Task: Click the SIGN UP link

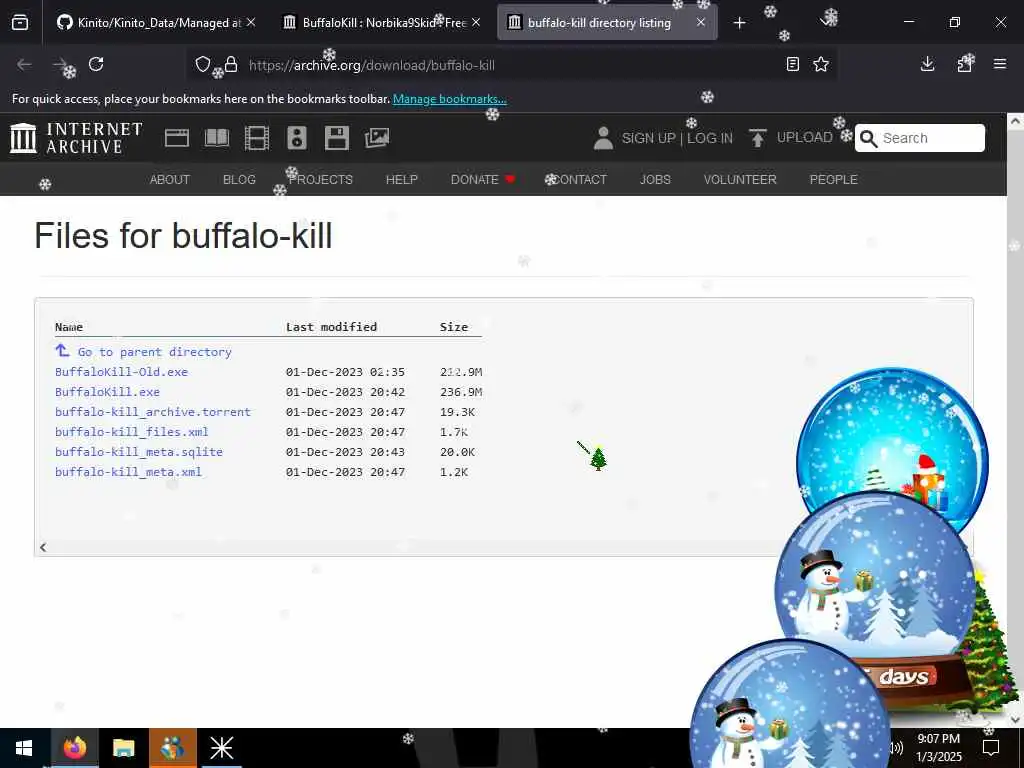Action: (648, 138)
